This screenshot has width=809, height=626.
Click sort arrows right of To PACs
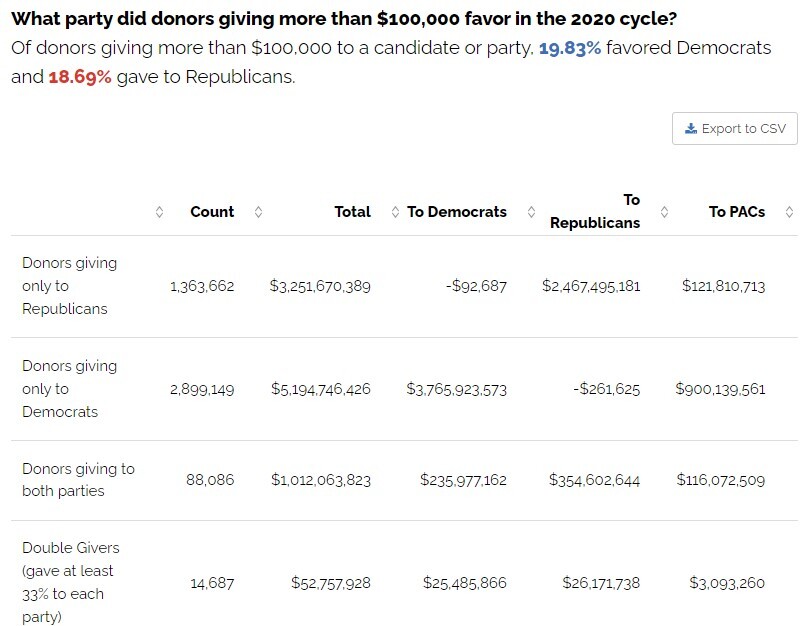click(789, 212)
